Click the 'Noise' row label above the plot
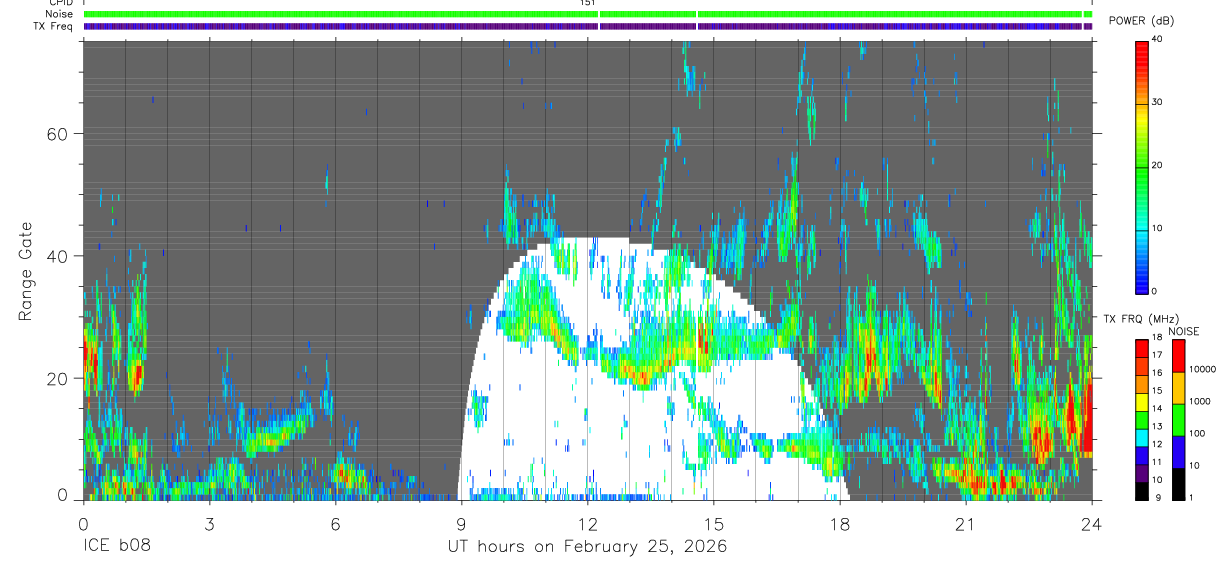This screenshot has height=567, width=1228. pyautogui.click(x=58, y=15)
